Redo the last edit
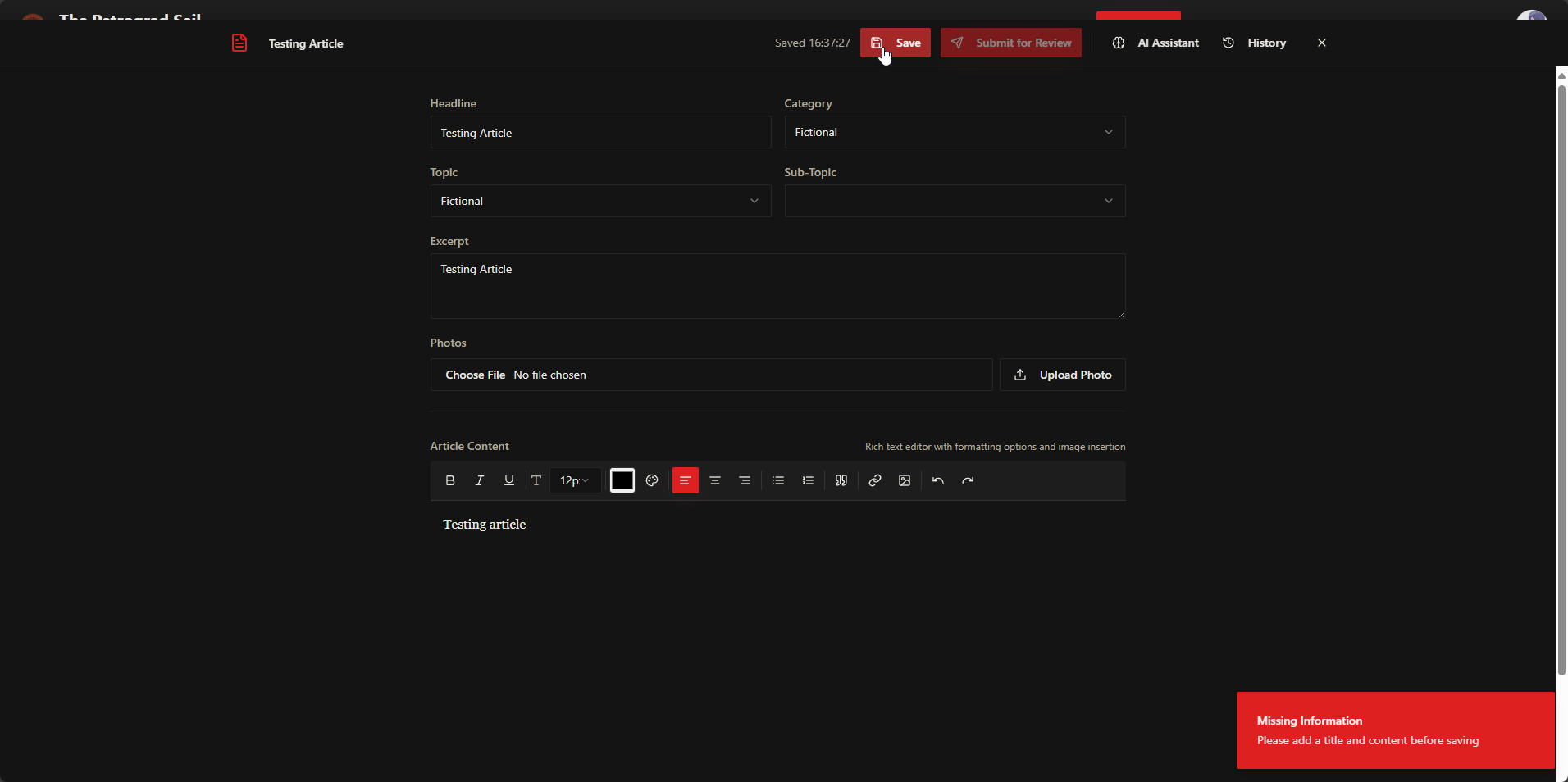This screenshot has height=782, width=1568. 968,480
